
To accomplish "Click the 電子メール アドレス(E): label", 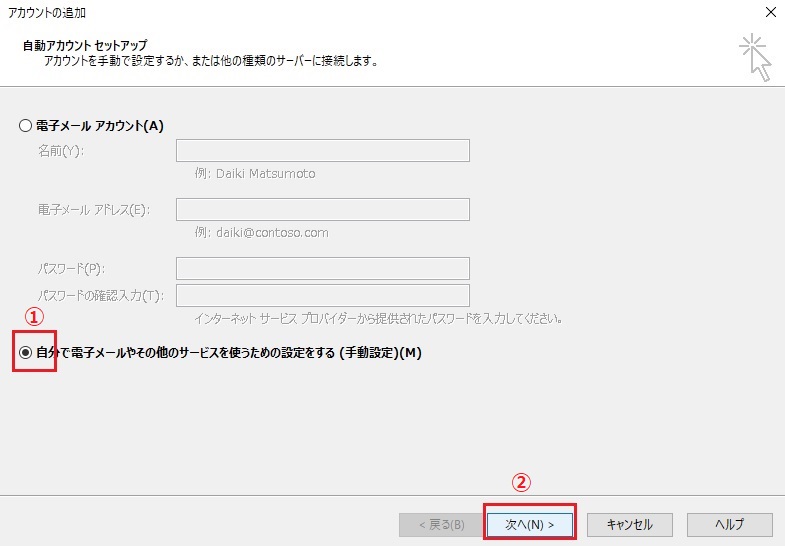I will coord(94,210).
